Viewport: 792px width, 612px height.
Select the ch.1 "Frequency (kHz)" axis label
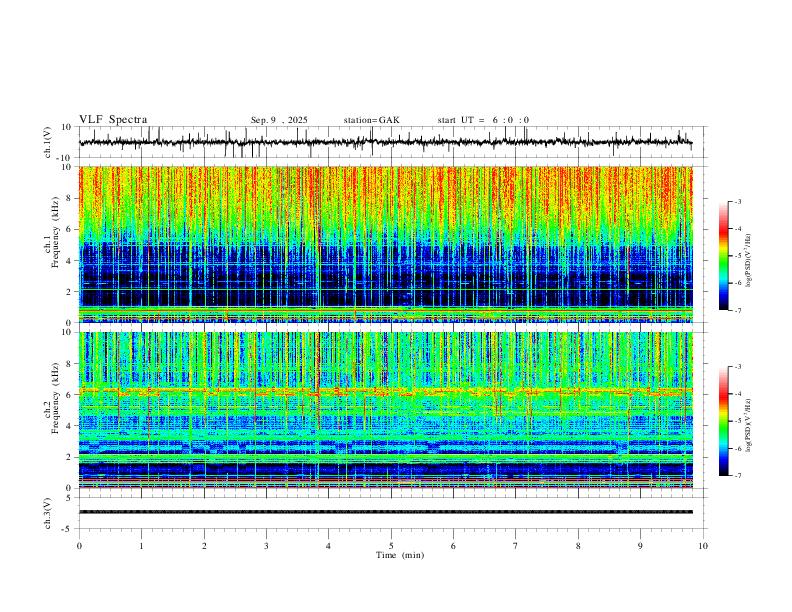click(x=56, y=233)
